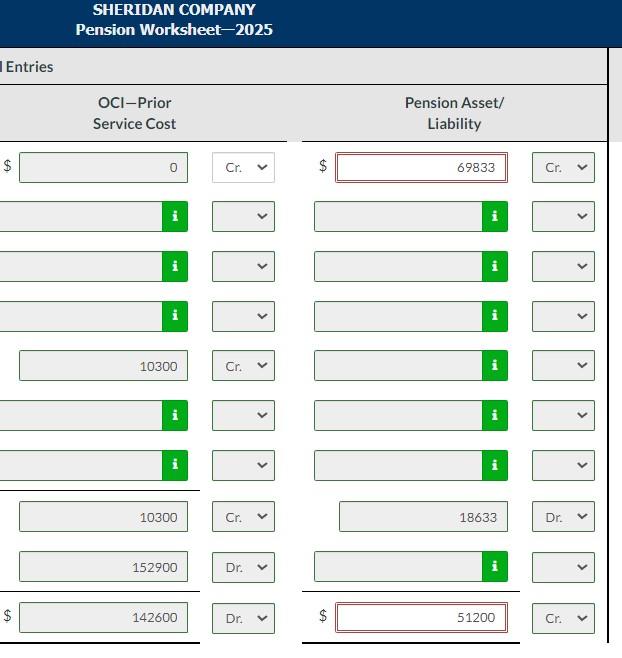
Task: Open empty dropdown in sixth row, Pension Asset/Liability
Action: (563, 415)
